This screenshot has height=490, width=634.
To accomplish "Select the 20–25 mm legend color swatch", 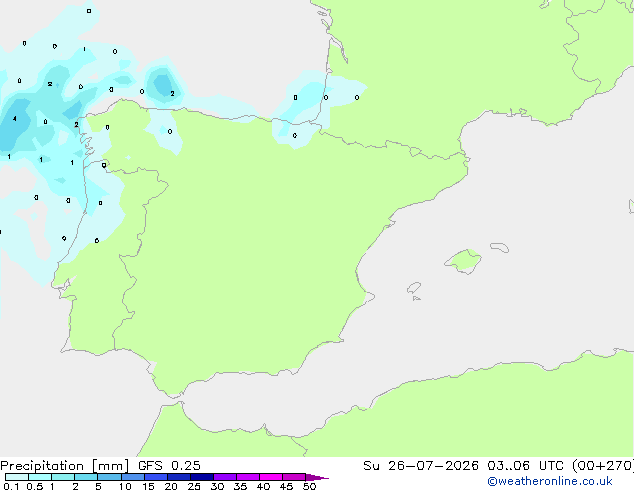I will [179, 477].
